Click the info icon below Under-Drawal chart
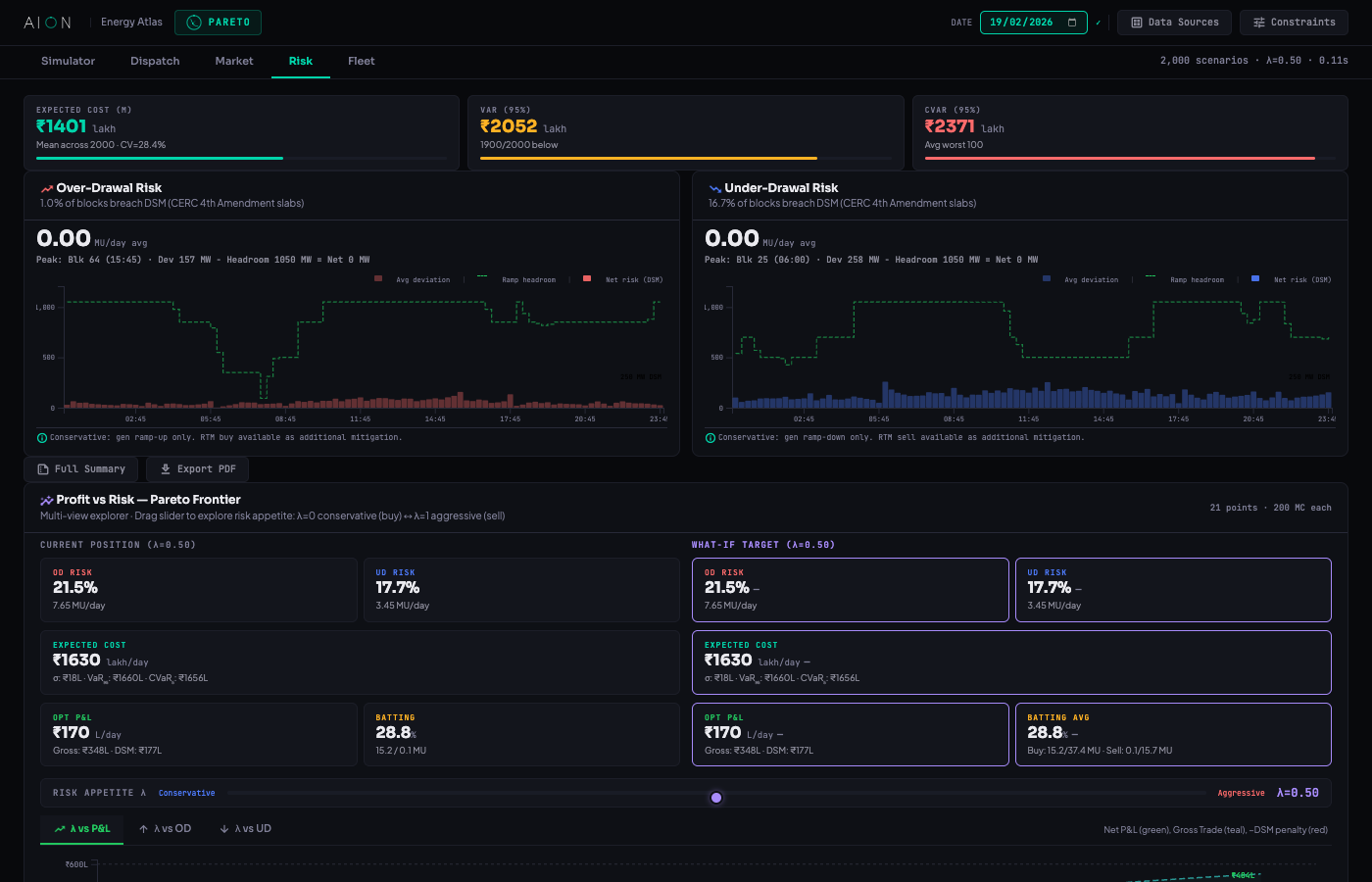This screenshot has height=882, width=1372. coord(710,438)
